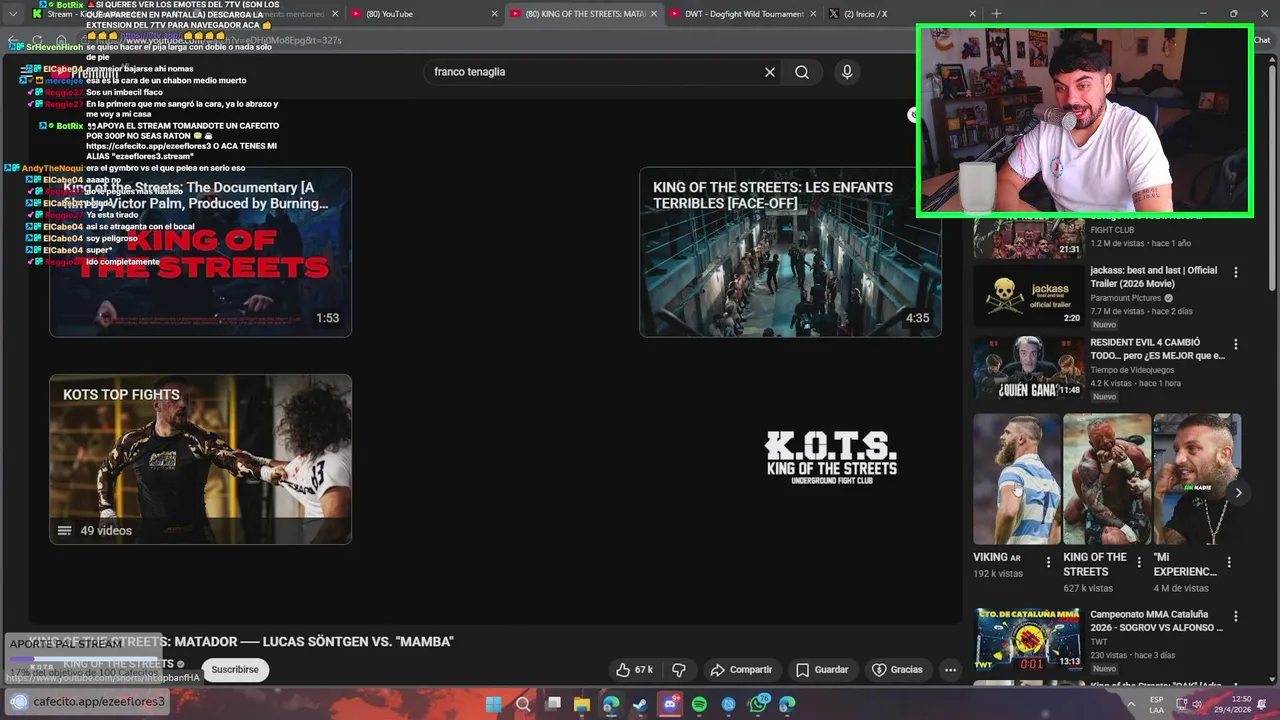Click Campeonato MMA Cataluña 2026 video title
This screenshot has width=1280, height=720.
pos(1157,621)
